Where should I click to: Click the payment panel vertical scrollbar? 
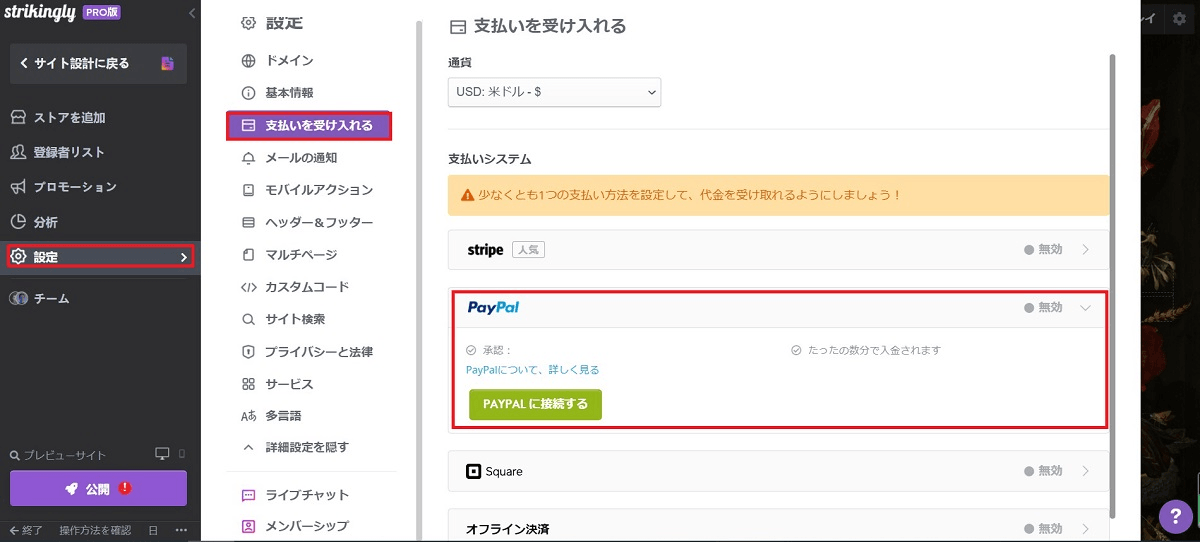tap(1113, 285)
